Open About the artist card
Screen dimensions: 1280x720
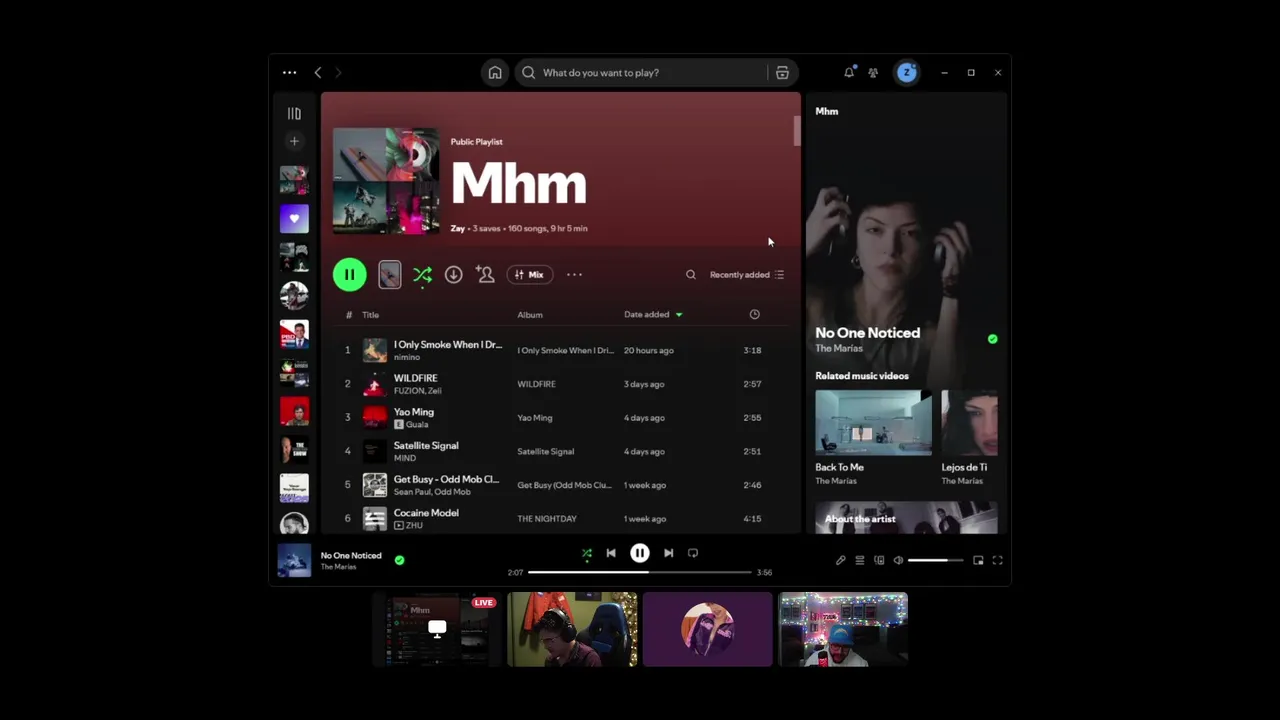pyautogui.click(x=906, y=518)
